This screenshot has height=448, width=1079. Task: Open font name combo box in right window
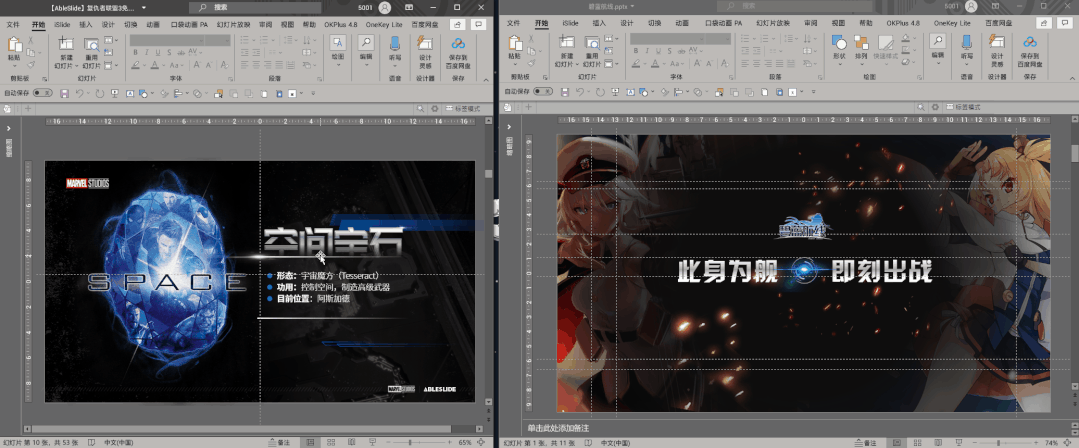click(x=668, y=39)
